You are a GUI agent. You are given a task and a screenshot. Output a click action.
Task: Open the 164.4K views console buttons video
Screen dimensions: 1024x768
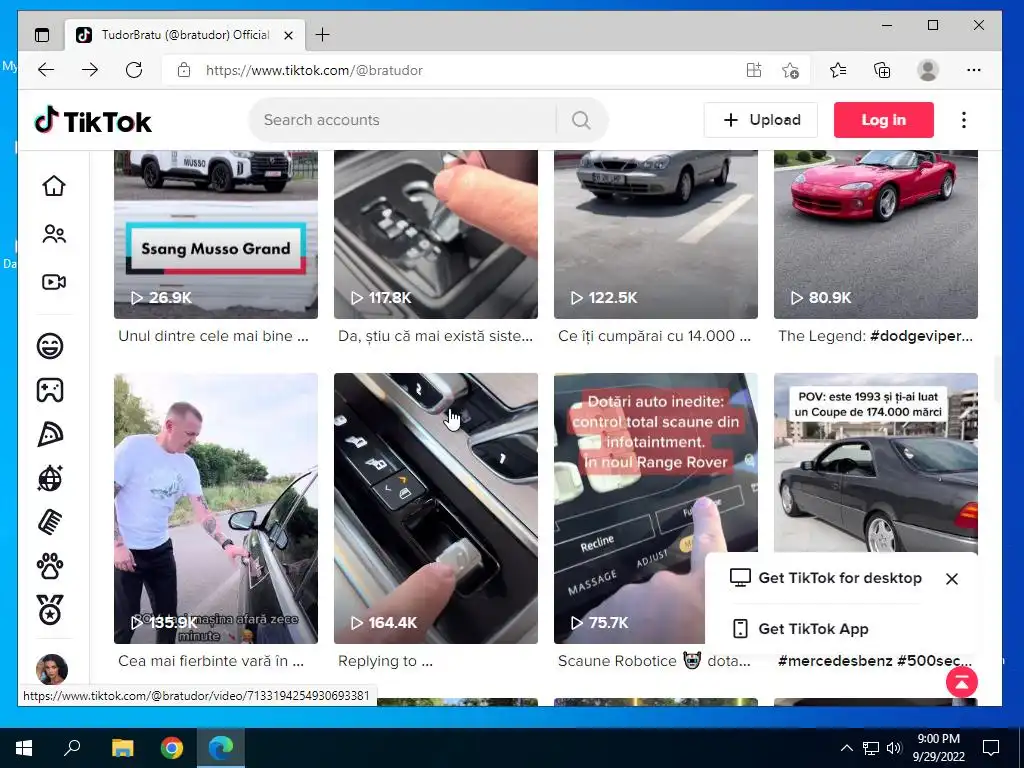pos(436,508)
